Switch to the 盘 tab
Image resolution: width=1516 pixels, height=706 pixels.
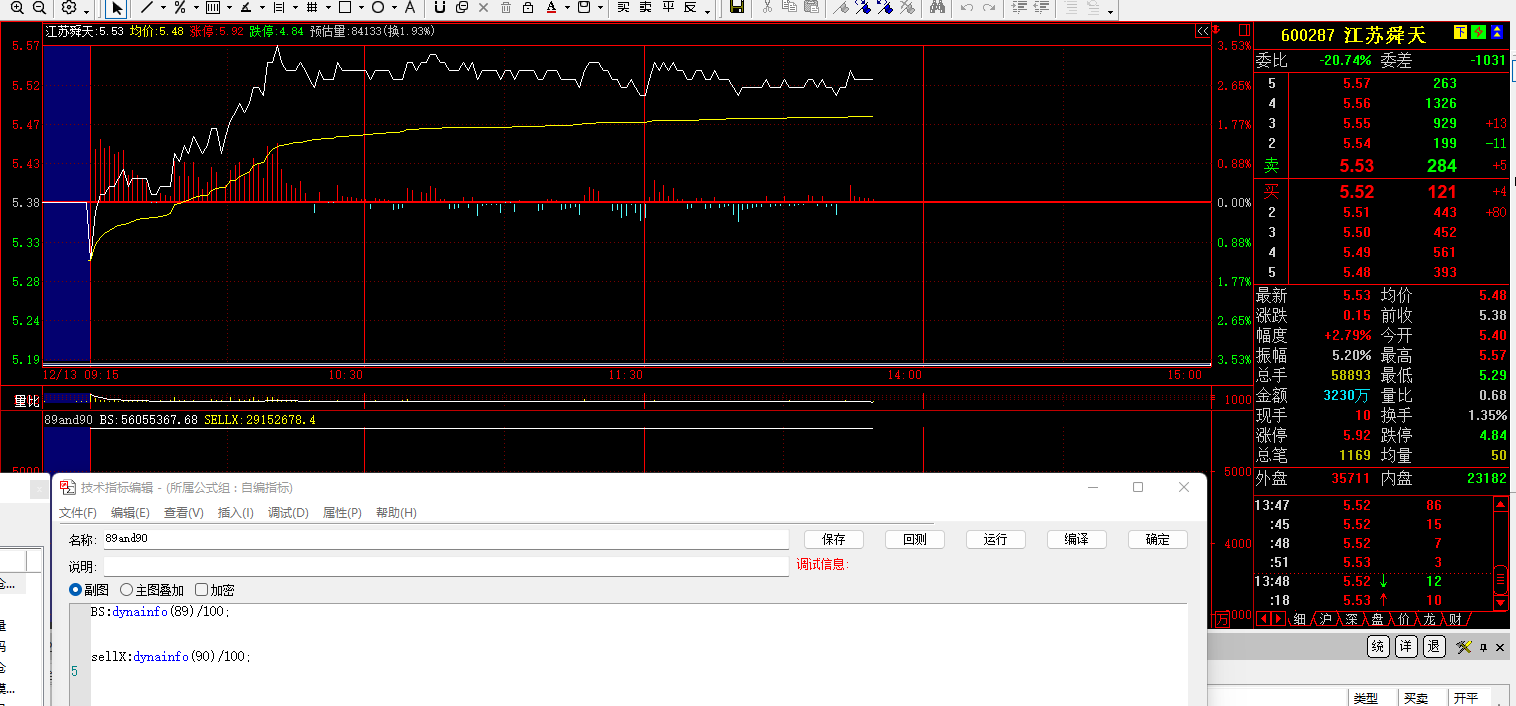click(x=1377, y=620)
